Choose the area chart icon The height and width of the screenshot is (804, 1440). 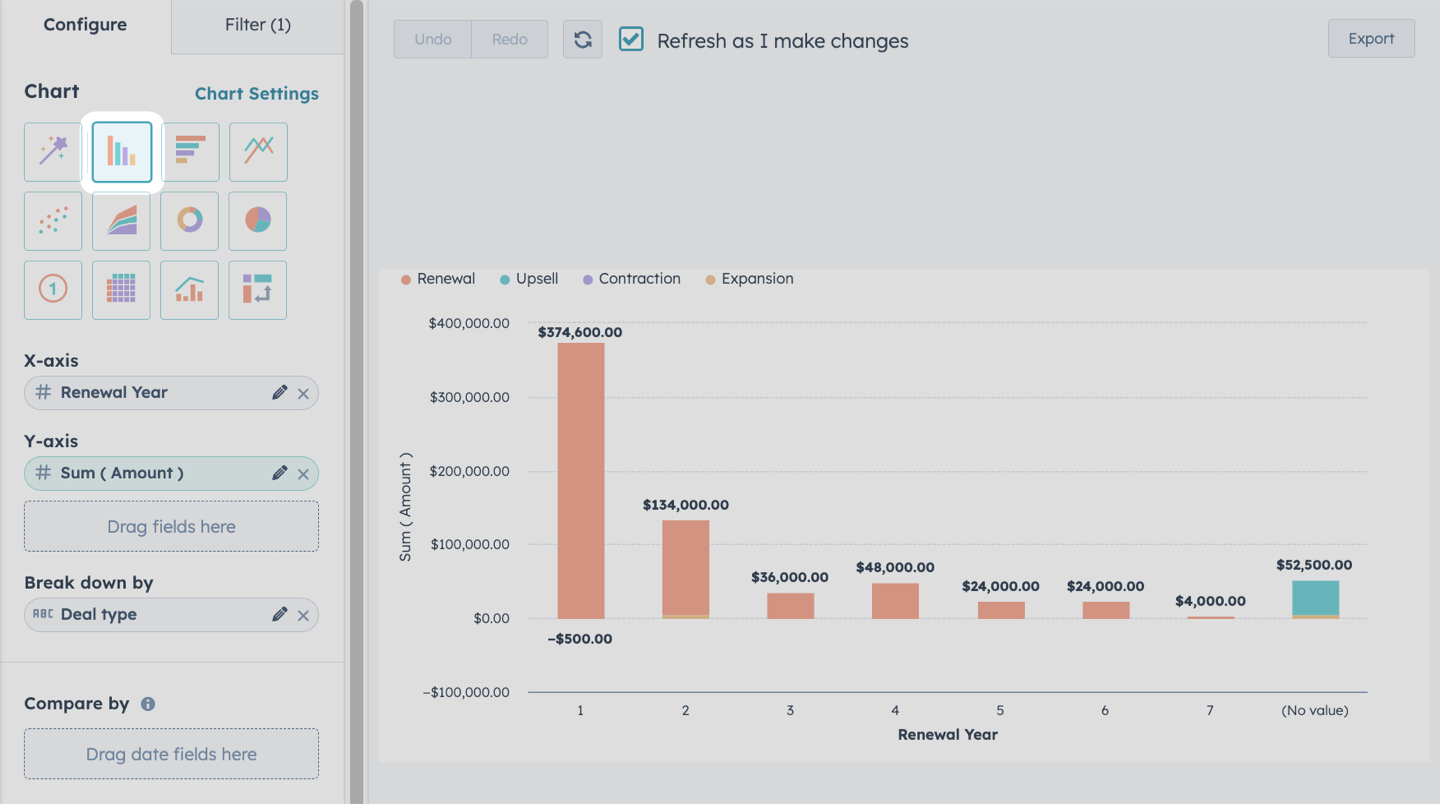(x=122, y=221)
